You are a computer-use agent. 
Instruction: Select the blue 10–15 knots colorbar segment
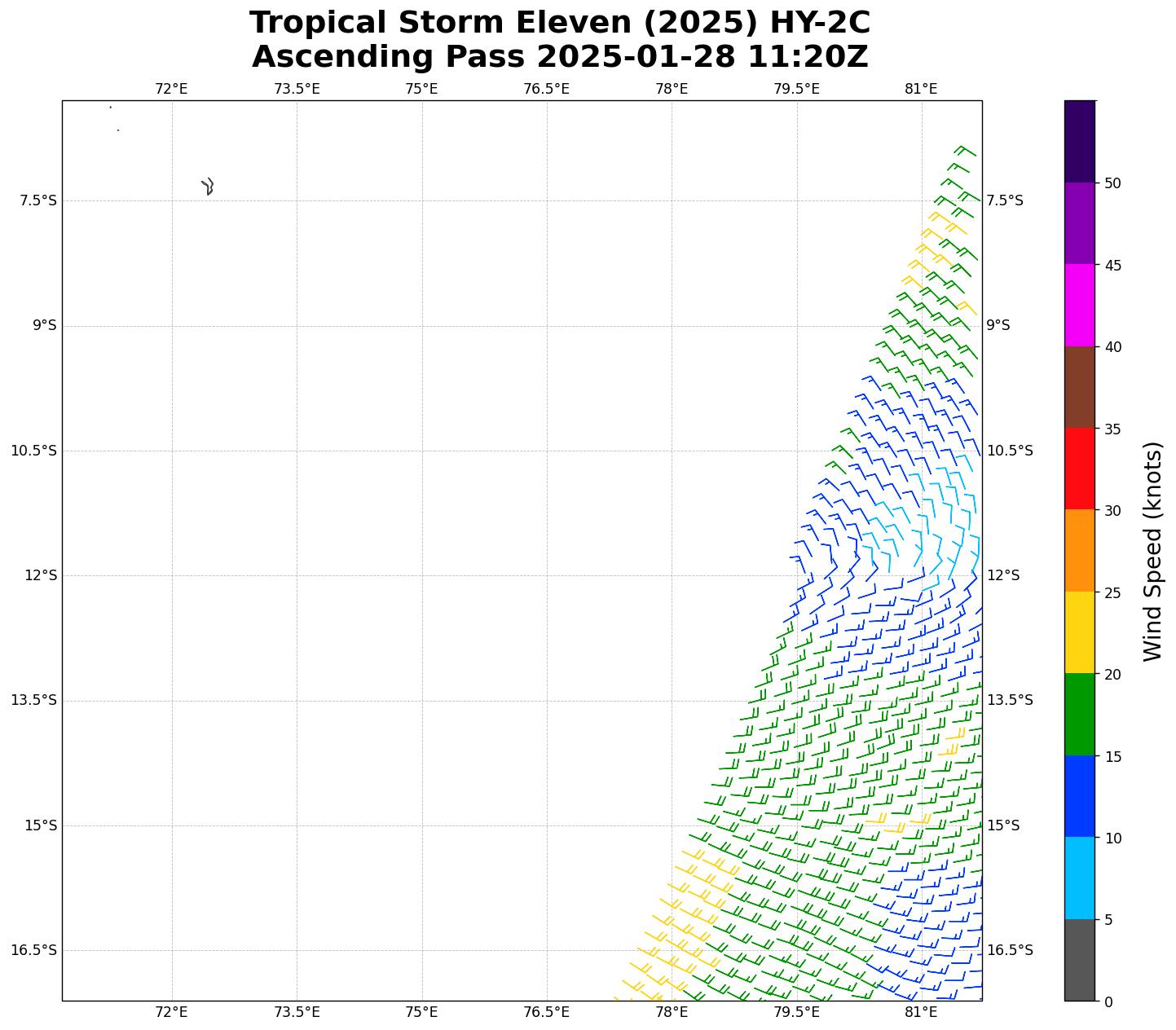pos(1080,796)
